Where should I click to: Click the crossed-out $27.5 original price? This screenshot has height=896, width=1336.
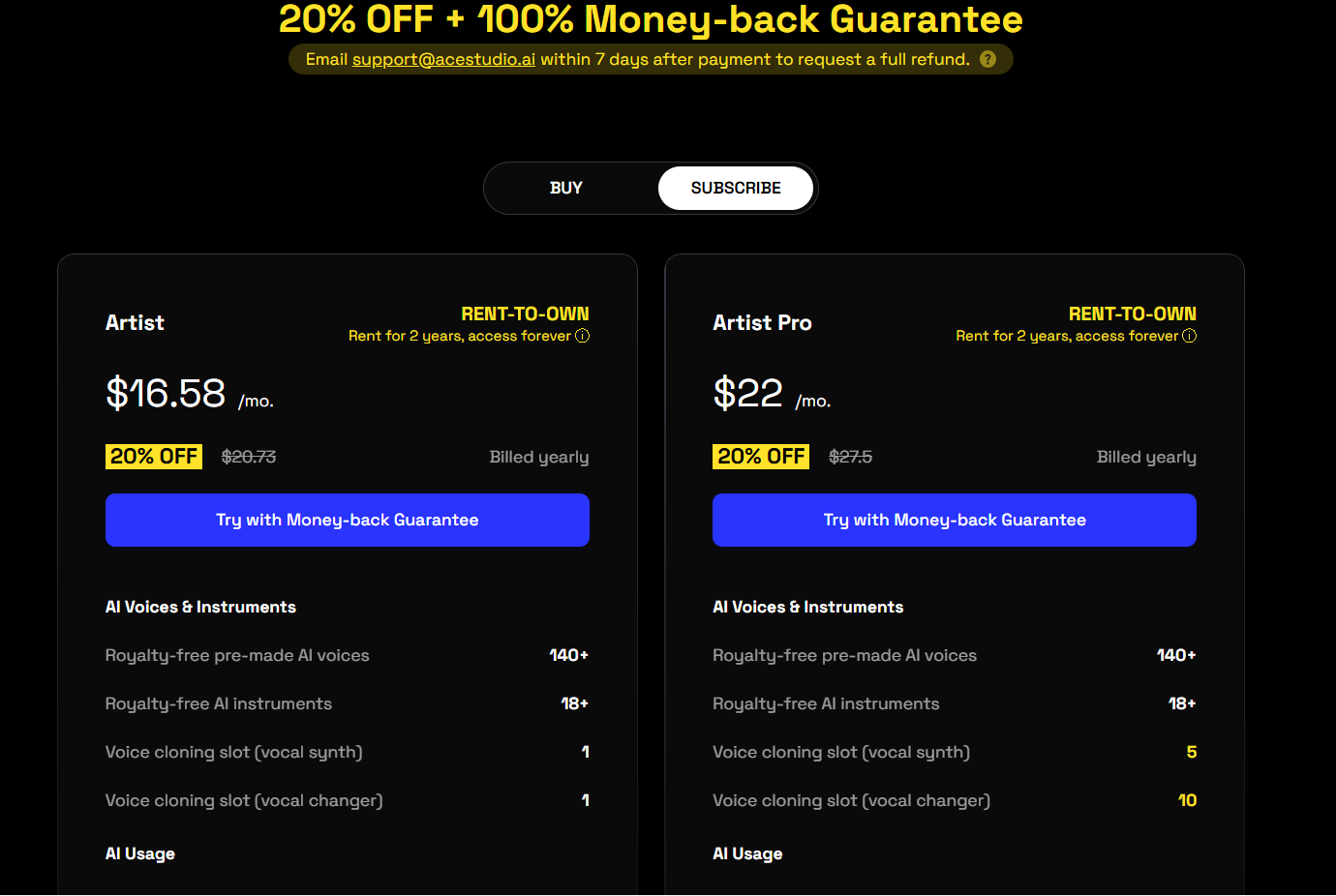pos(850,457)
